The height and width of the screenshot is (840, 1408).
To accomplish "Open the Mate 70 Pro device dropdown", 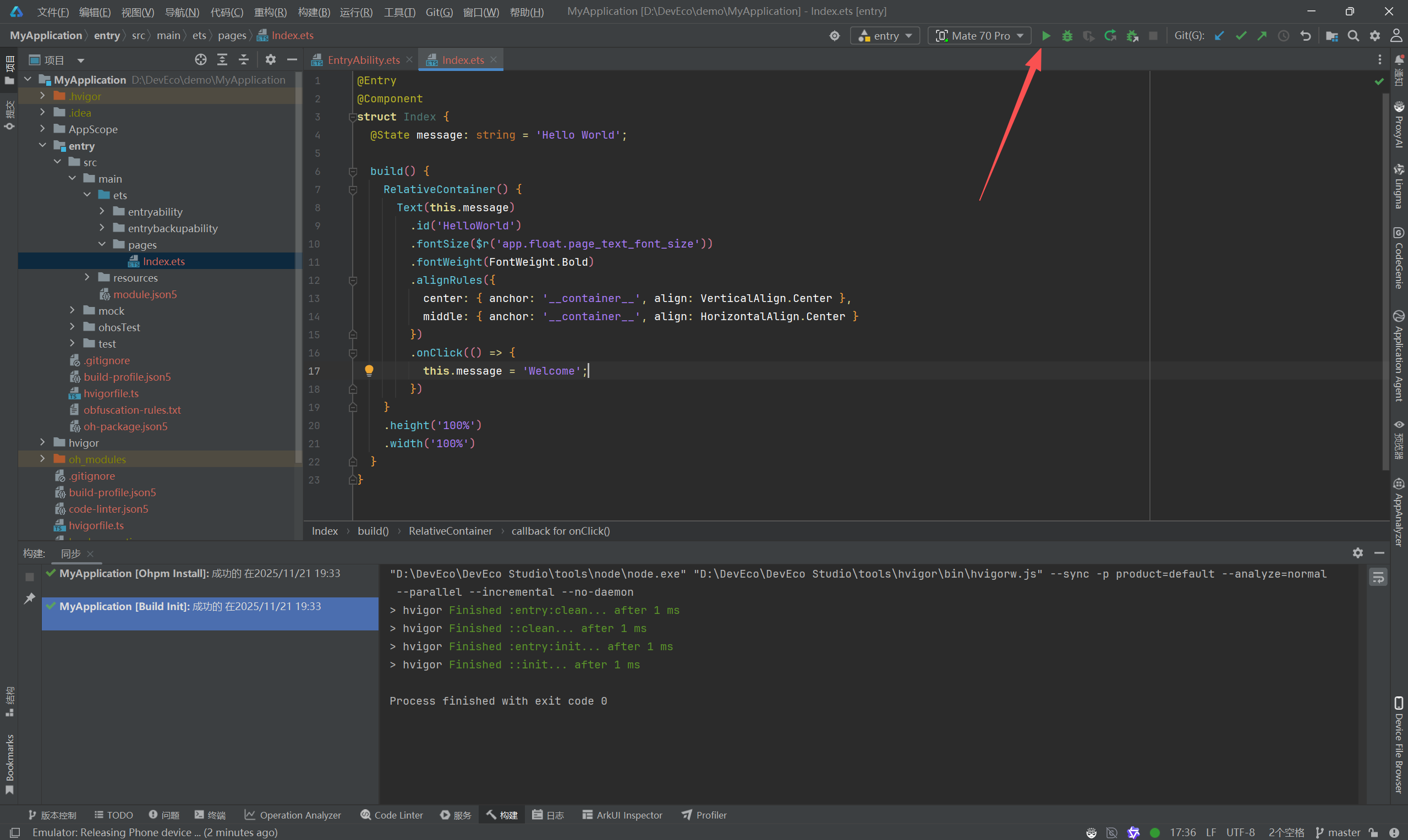I will [979, 36].
